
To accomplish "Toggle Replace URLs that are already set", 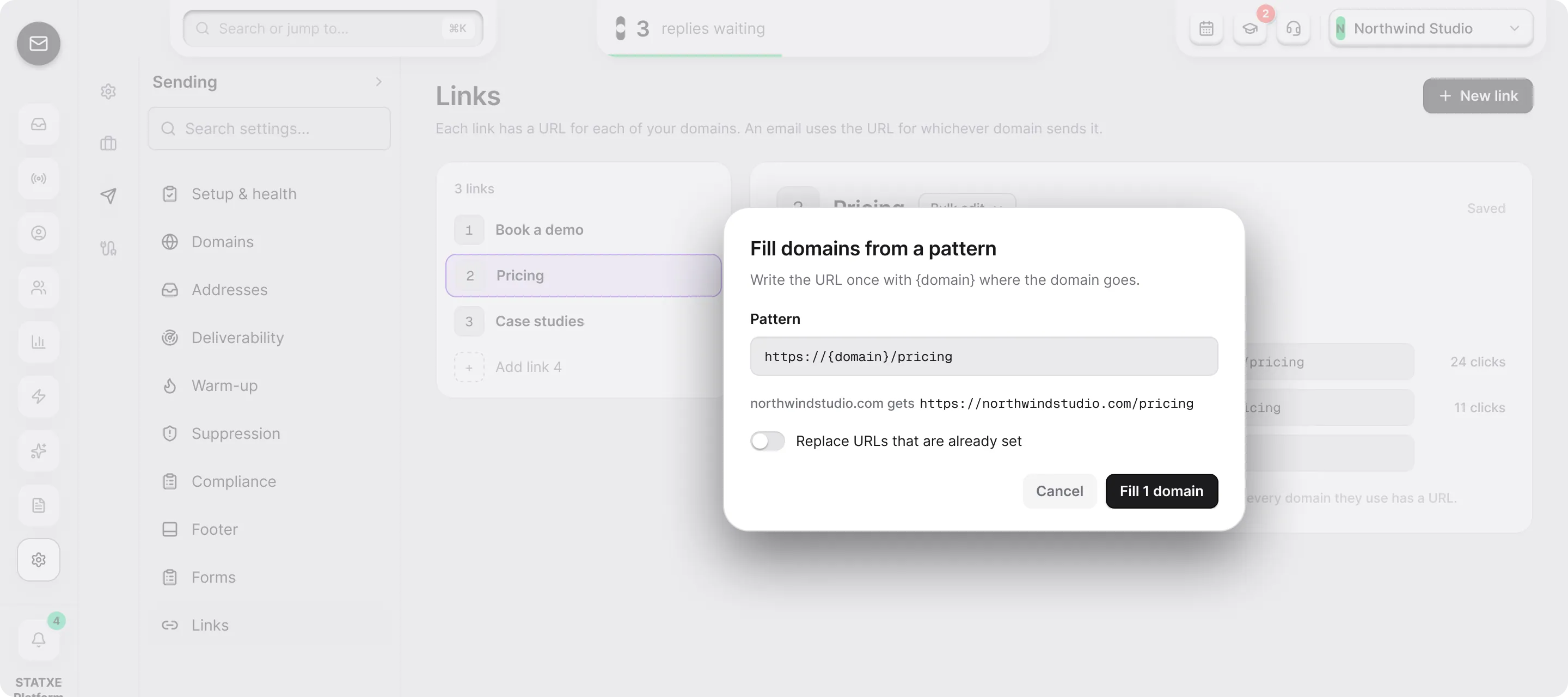I will point(767,441).
